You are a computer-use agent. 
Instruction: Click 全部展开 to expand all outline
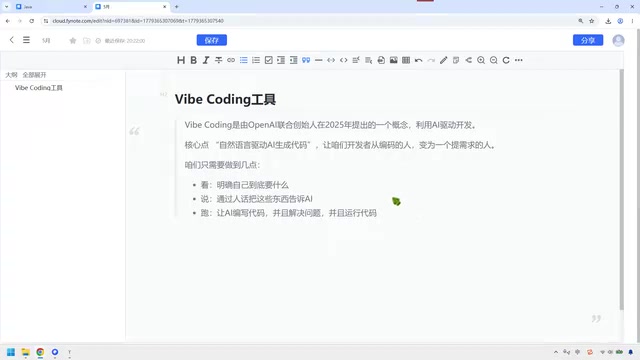click(x=34, y=75)
